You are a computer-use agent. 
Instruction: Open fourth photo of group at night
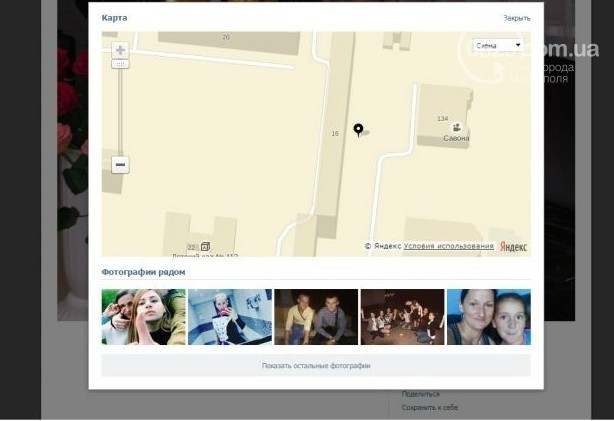pyautogui.click(x=402, y=317)
